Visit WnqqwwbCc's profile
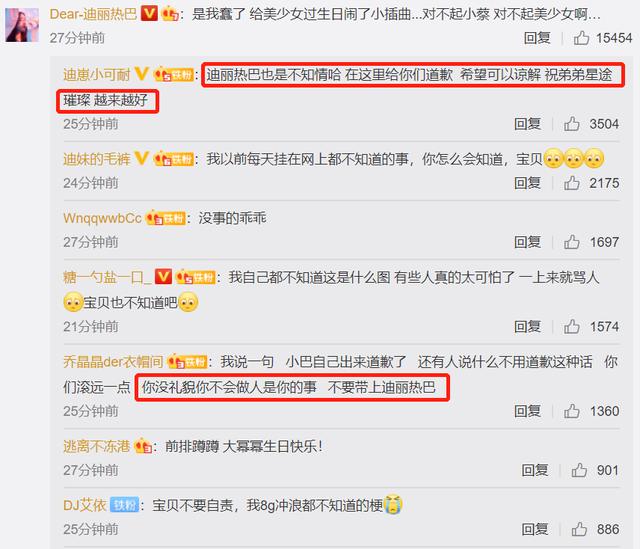The height and width of the screenshot is (549, 640). click(x=102, y=218)
